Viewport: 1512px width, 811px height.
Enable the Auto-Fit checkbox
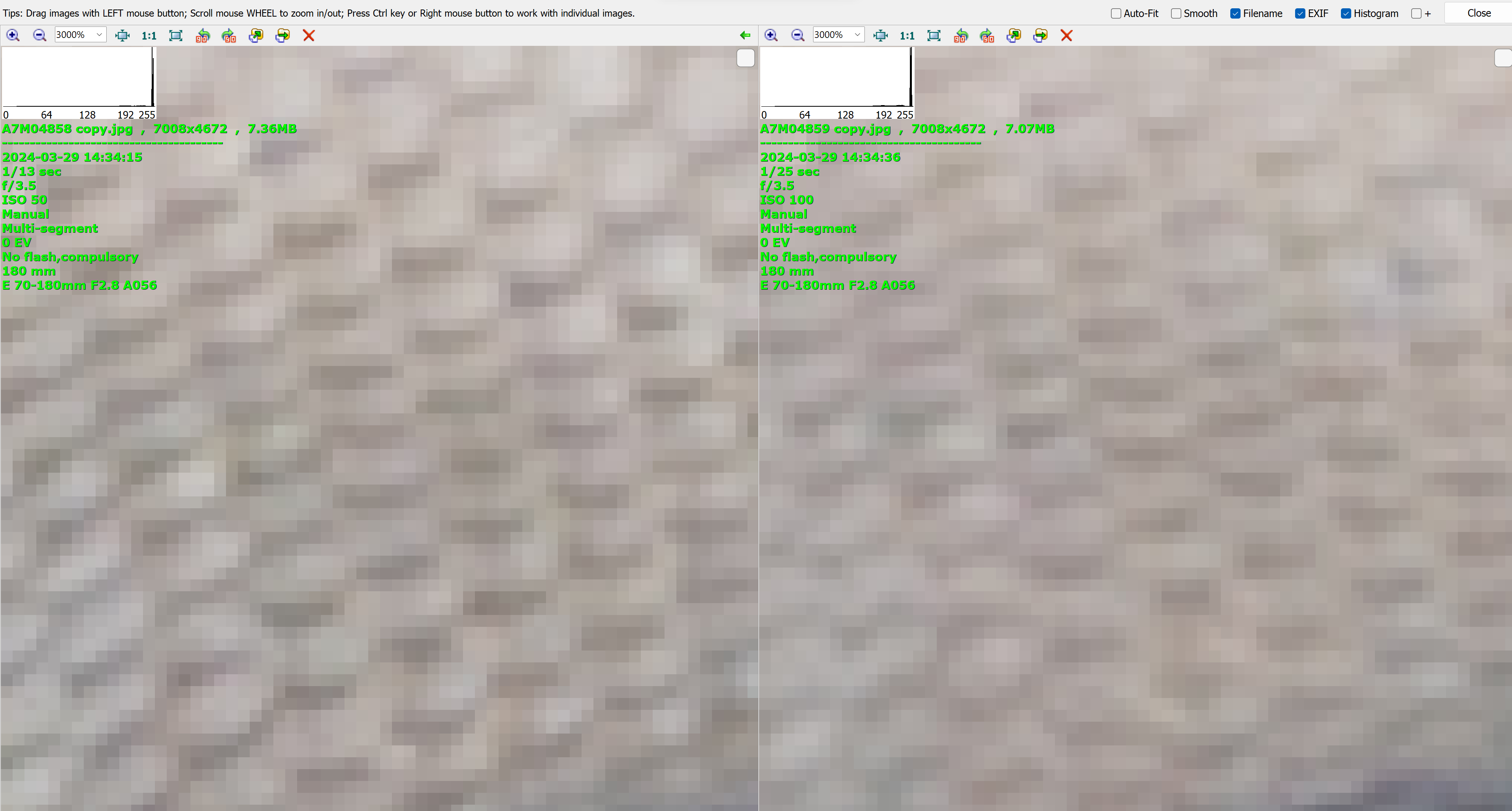[1116, 13]
